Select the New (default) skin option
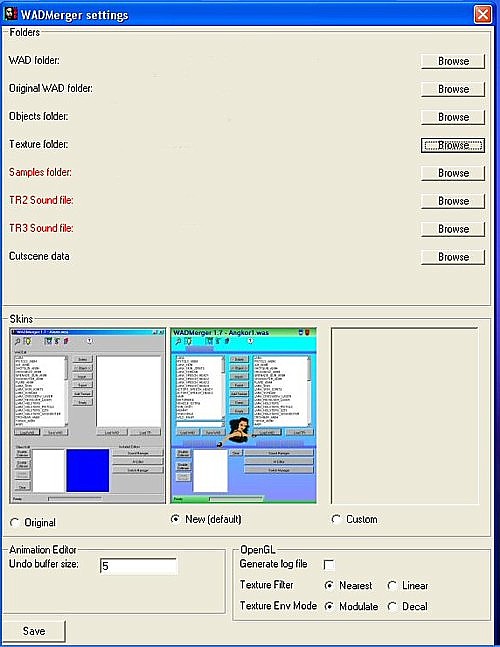This screenshot has width=500, height=647. point(175,519)
